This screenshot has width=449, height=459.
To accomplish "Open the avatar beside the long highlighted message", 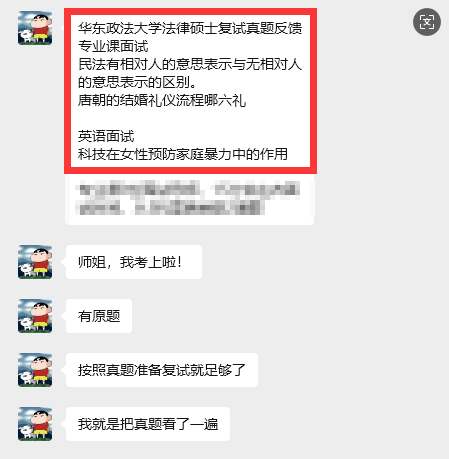I will point(35,28).
